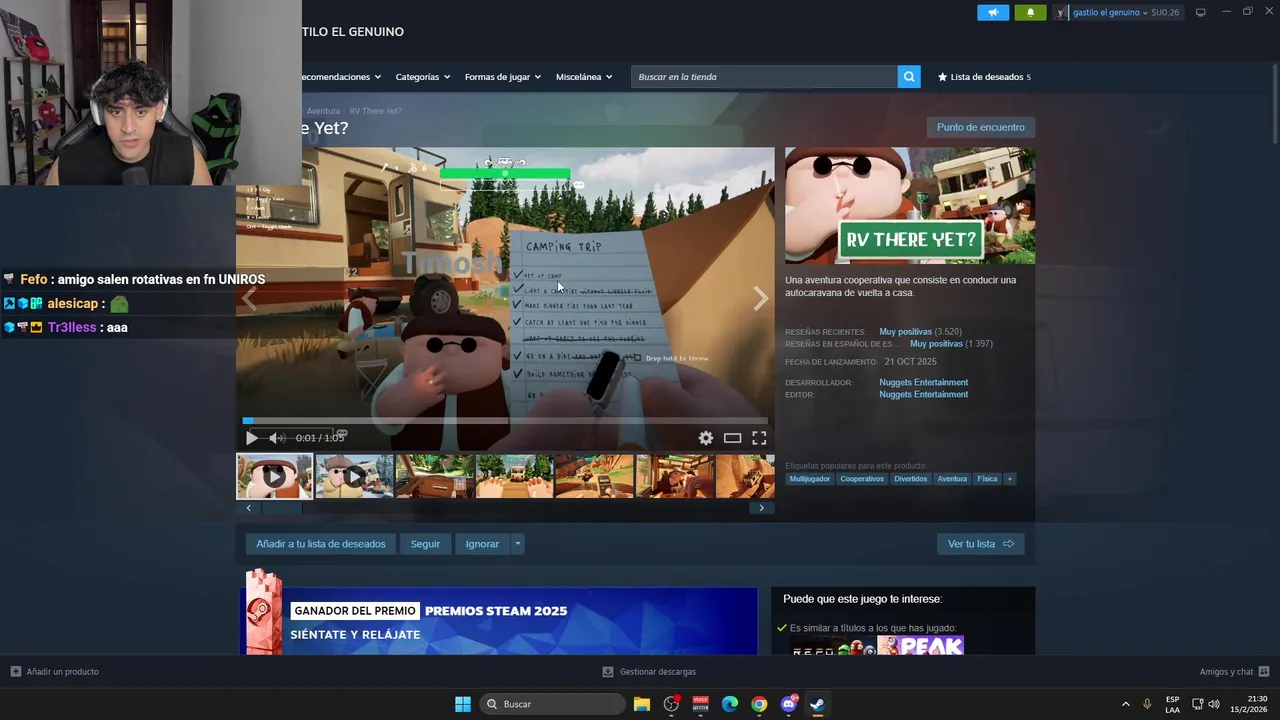Mute the trailer volume speaker

click(x=277, y=438)
